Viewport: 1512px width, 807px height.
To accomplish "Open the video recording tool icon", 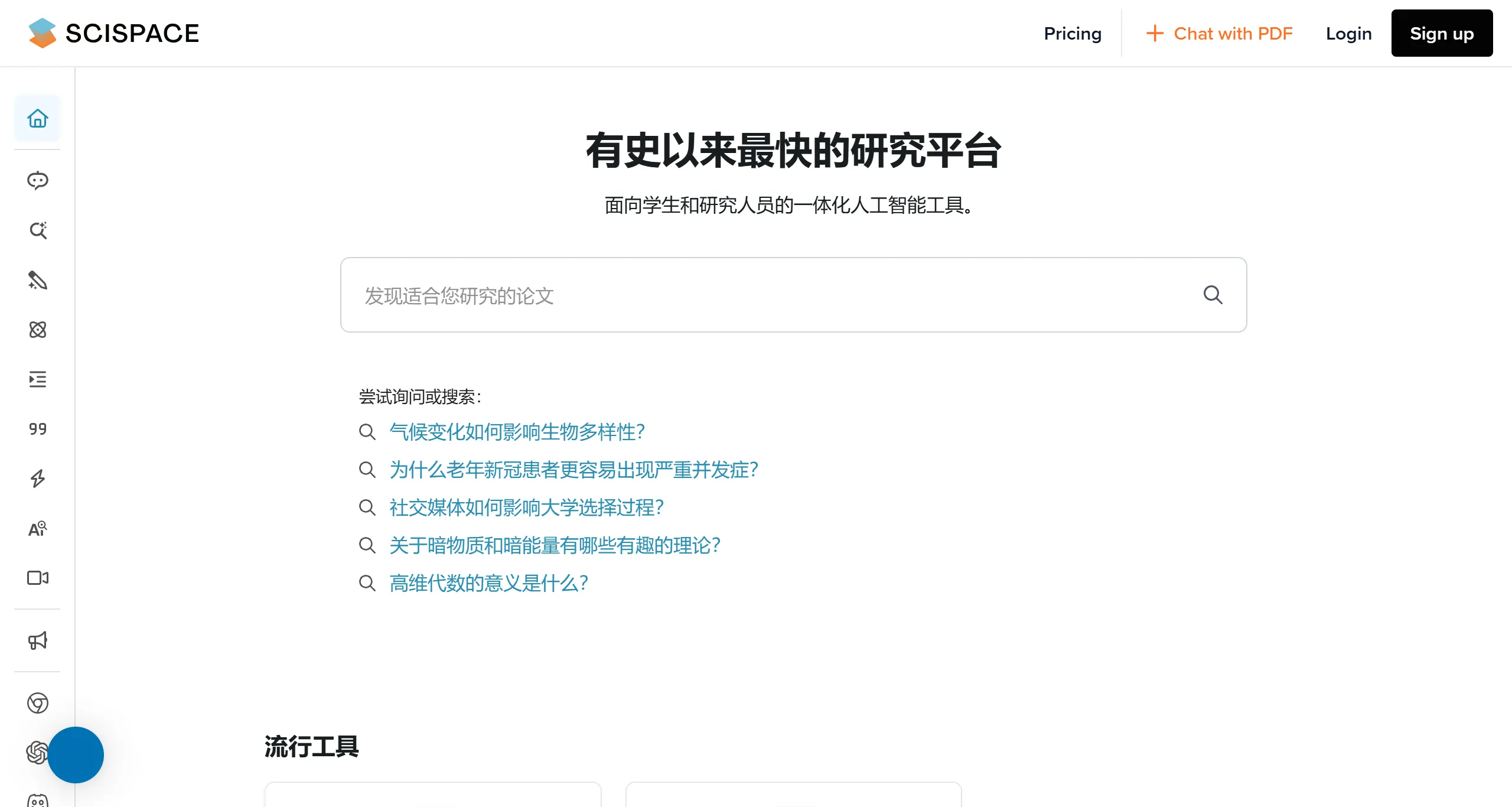I will click(37, 578).
